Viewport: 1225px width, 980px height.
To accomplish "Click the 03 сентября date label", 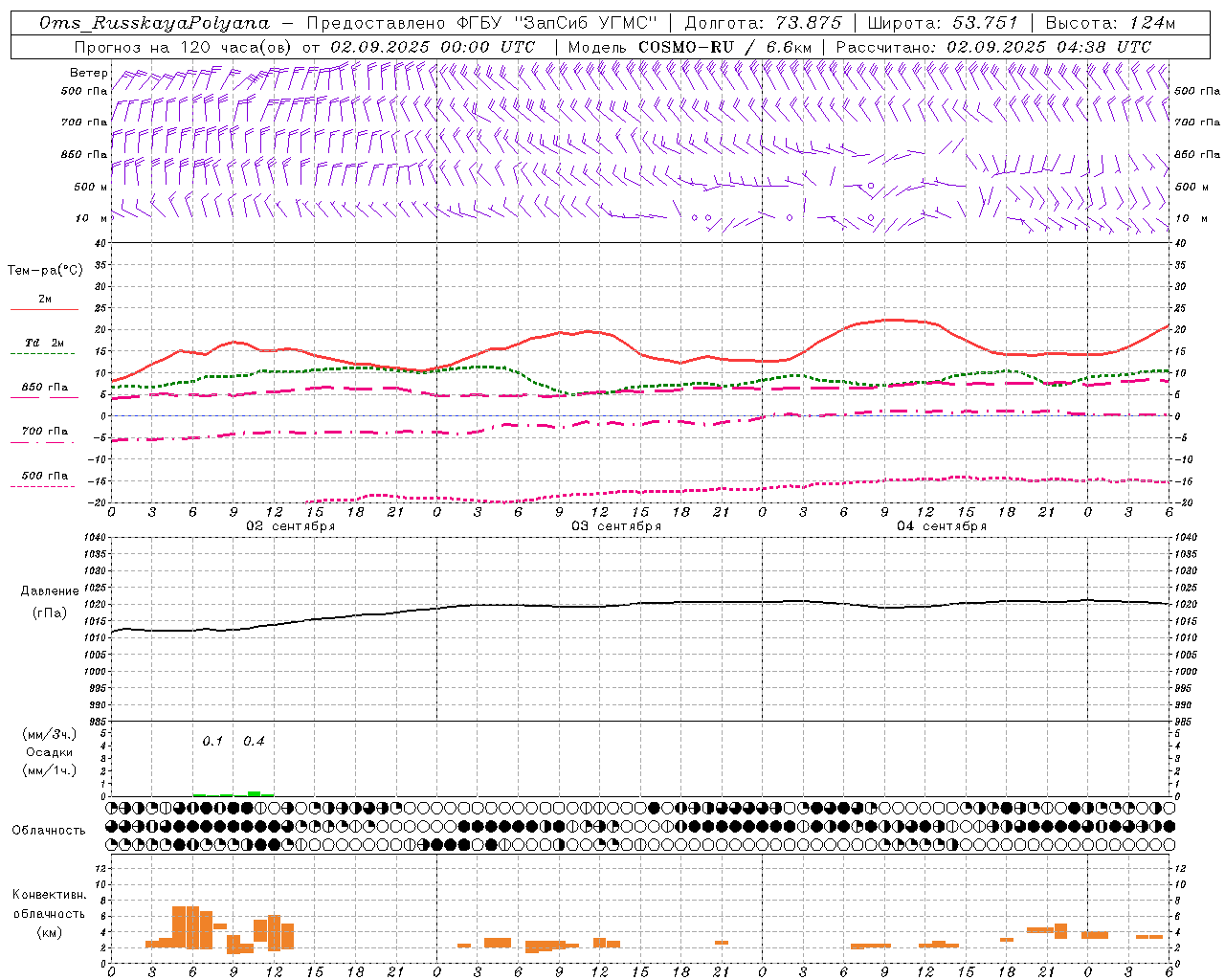I will click(616, 526).
